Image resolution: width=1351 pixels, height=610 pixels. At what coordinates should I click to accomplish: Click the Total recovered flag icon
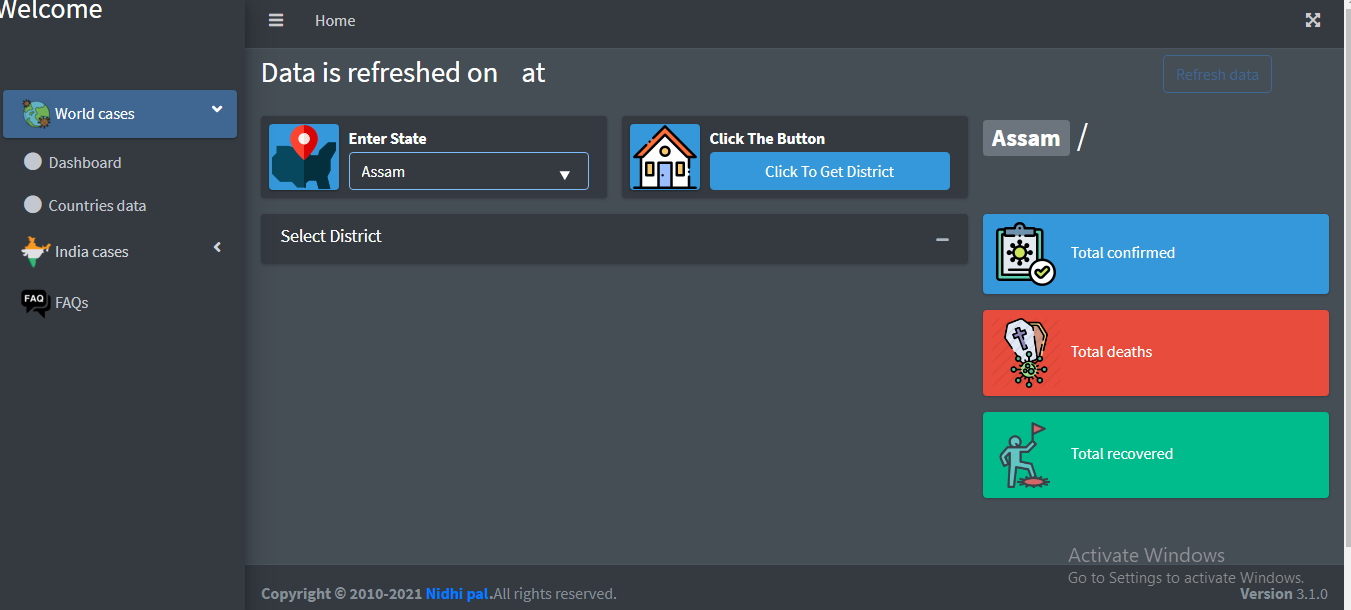[x=1025, y=455]
